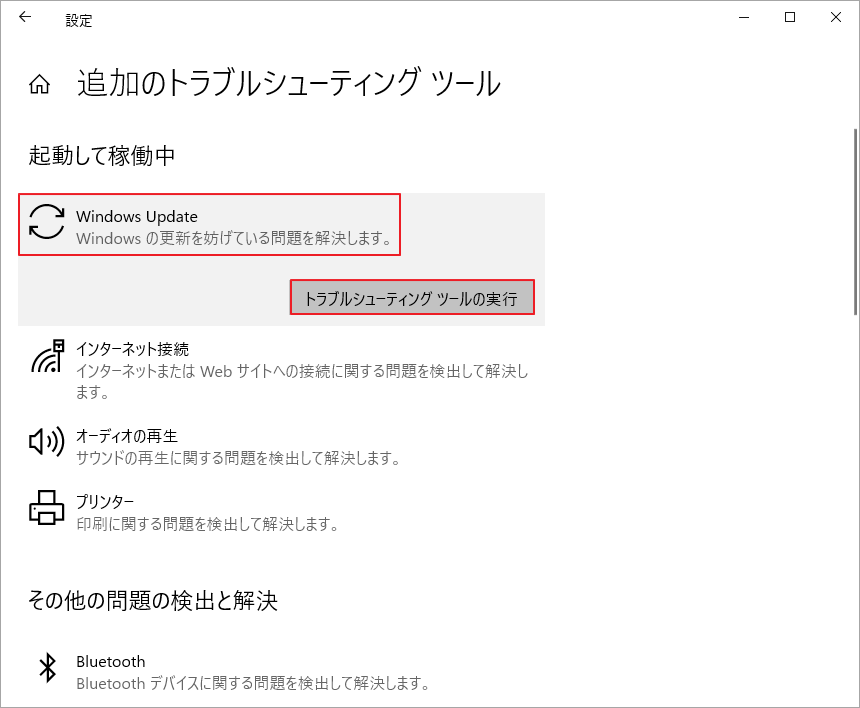
Task: Go back with the arrow icon
Action: 25,17
